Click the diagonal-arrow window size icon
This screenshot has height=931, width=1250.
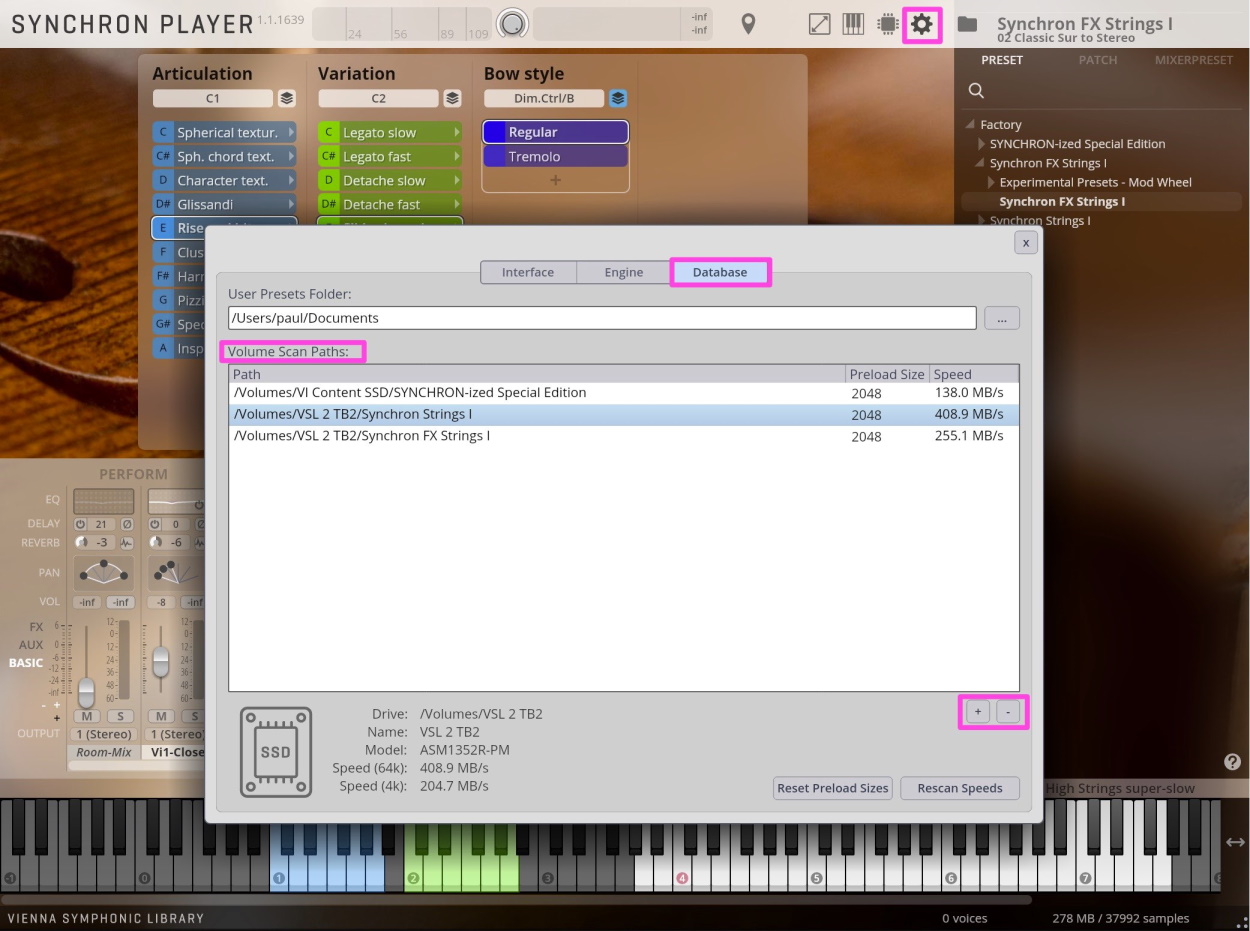[x=819, y=25]
